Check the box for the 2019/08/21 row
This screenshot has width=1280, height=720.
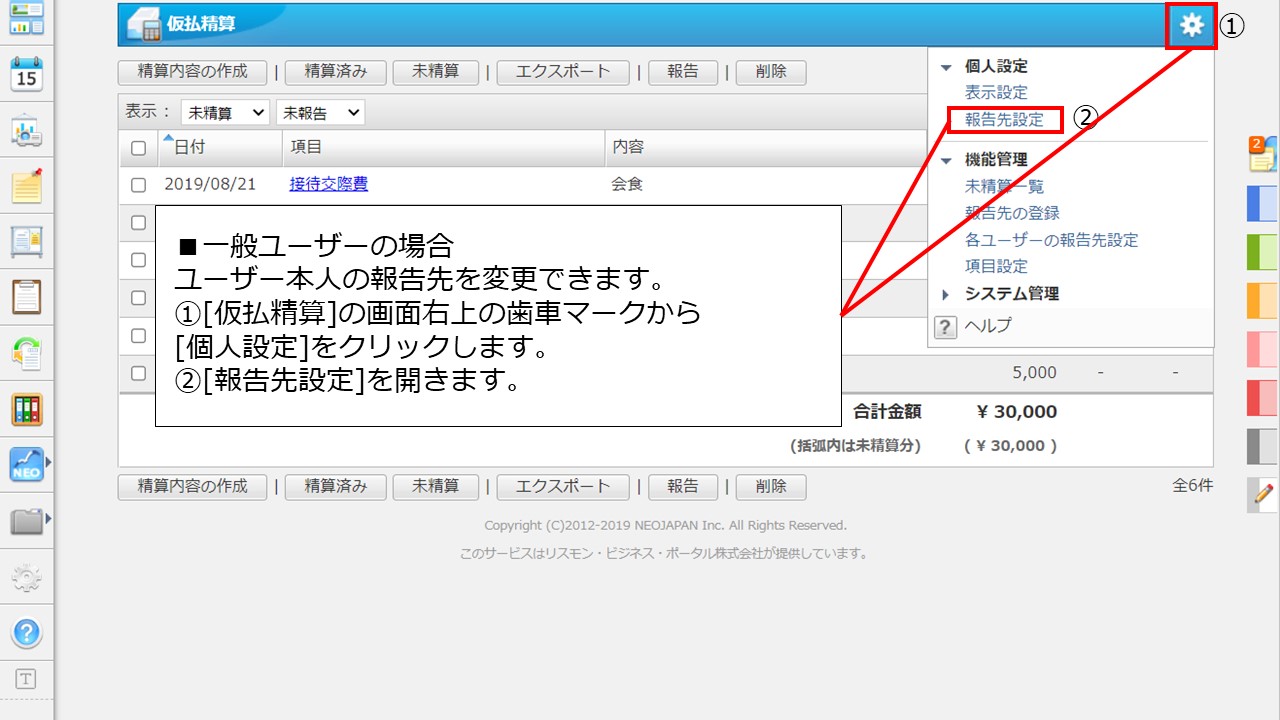[x=138, y=185]
